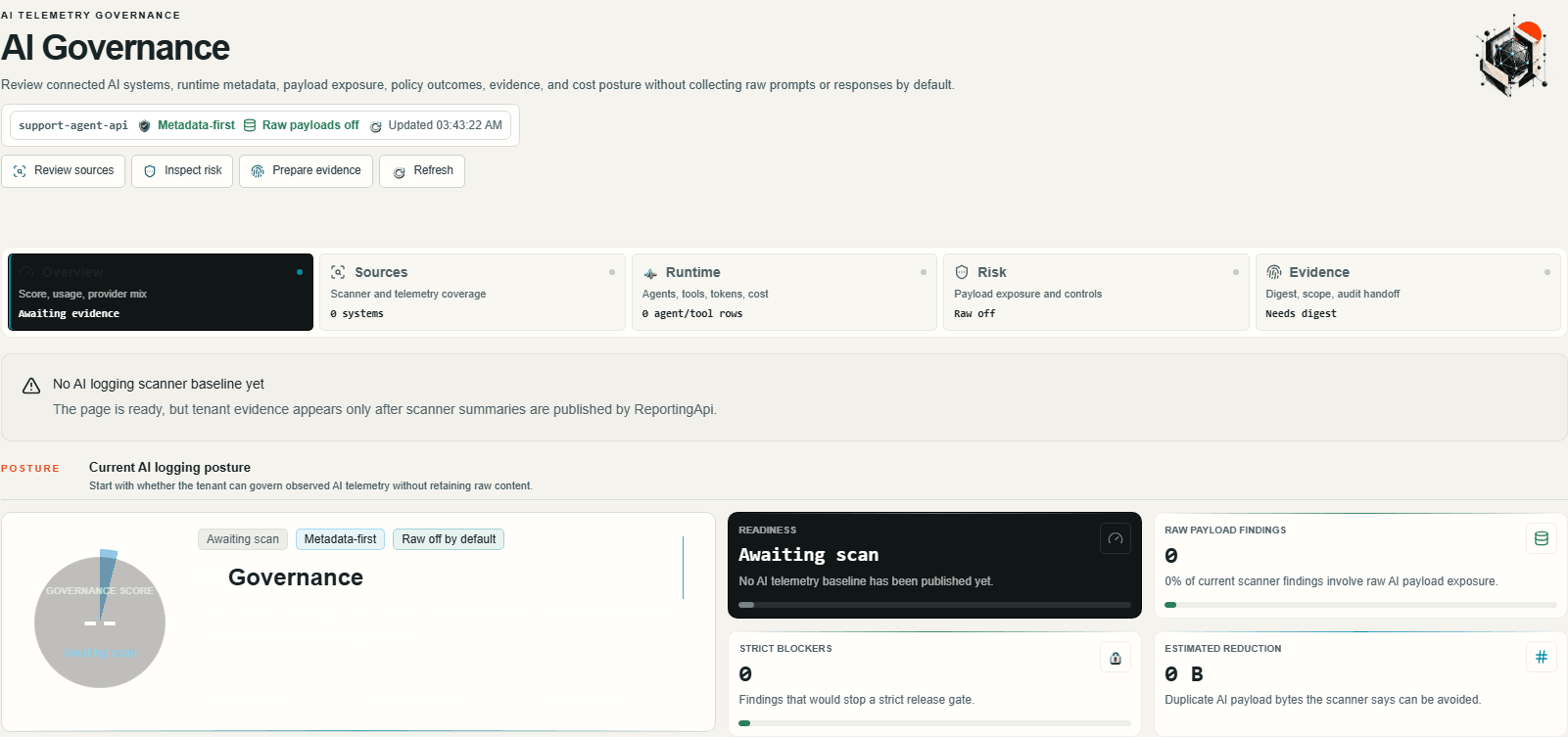
Task: Click the Metadata-first status text in header
Action: tap(196, 125)
